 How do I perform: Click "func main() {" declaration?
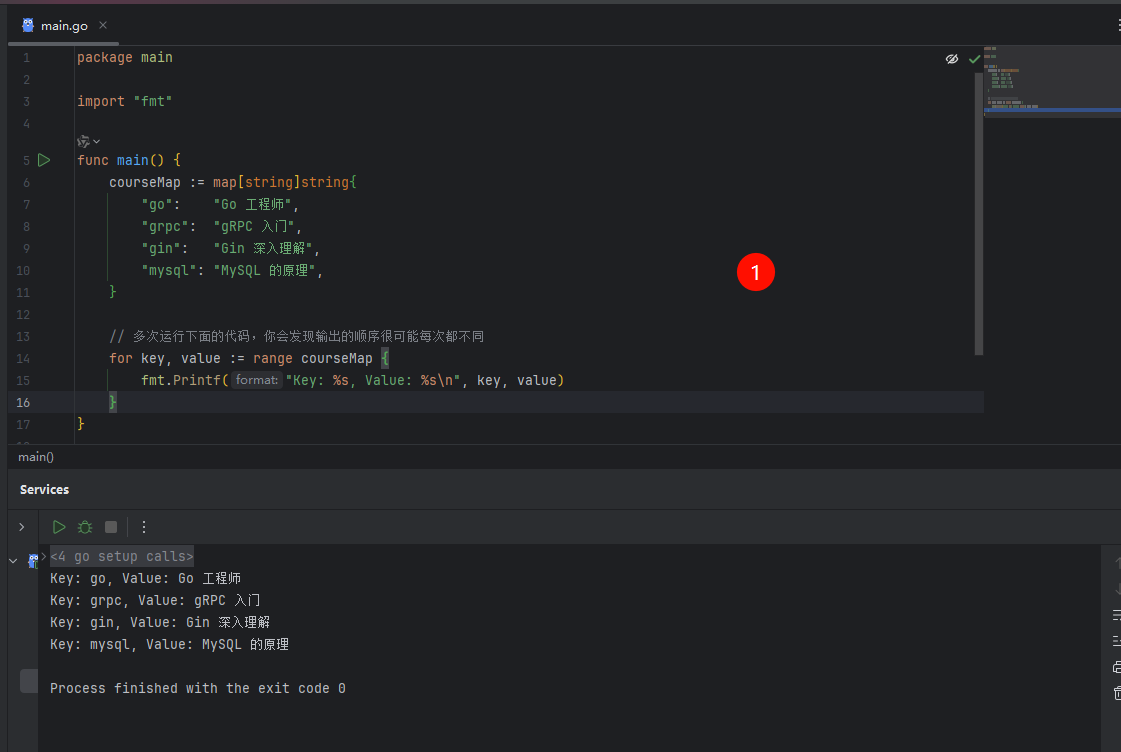pyautogui.click(x=129, y=160)
